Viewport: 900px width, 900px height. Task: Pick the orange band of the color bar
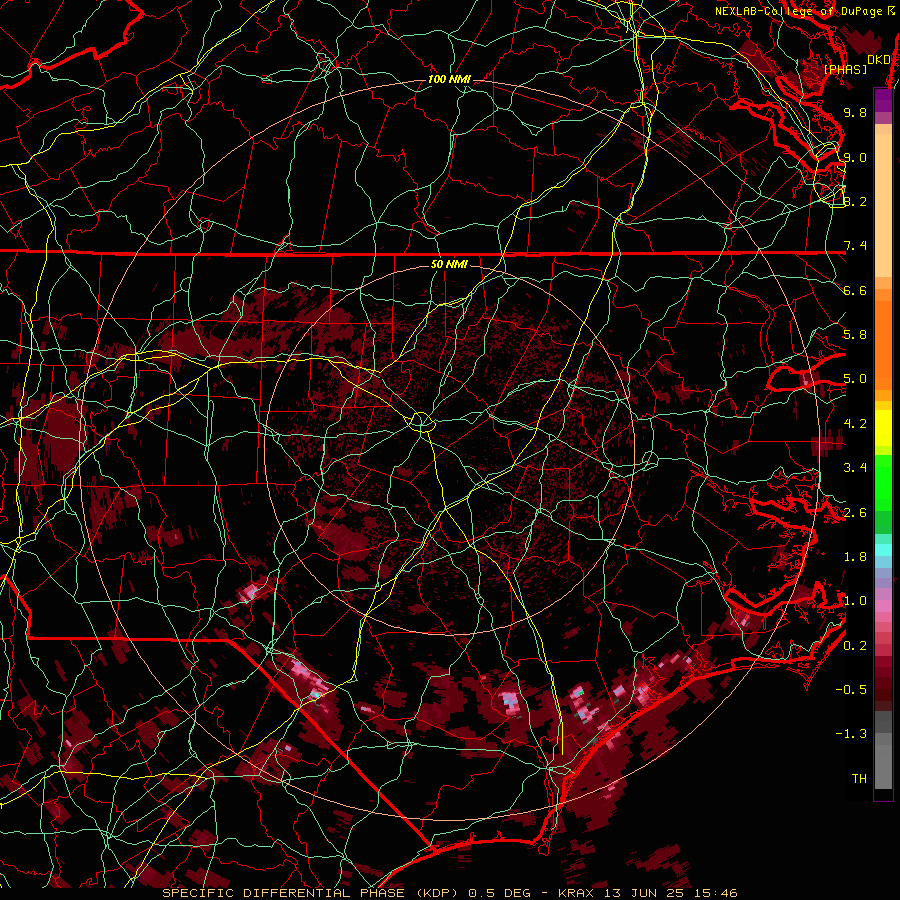[x=883, y=344]
